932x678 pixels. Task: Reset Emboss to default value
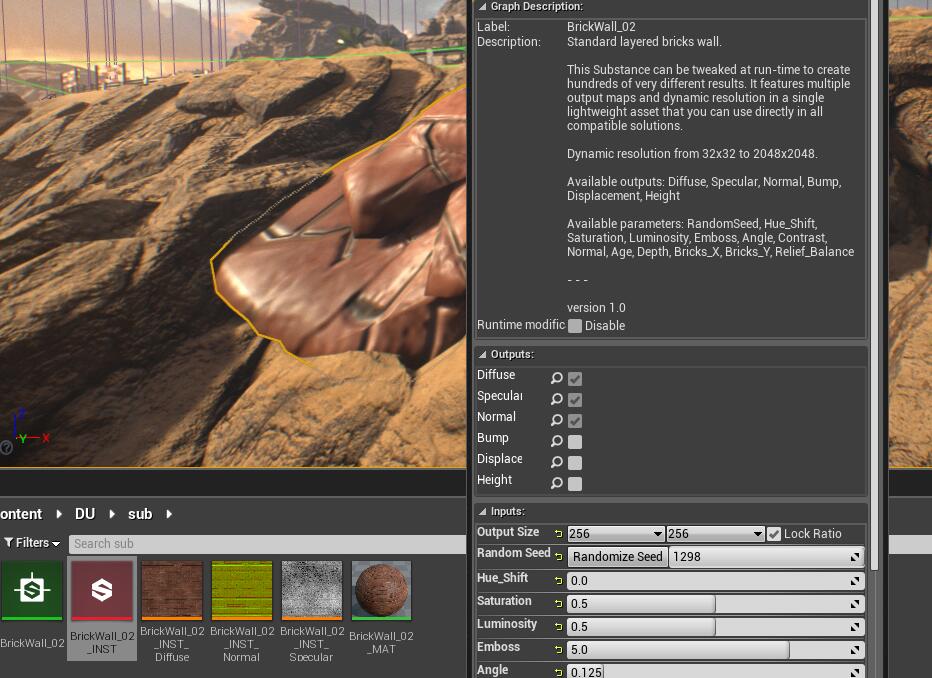pos(558,649)
